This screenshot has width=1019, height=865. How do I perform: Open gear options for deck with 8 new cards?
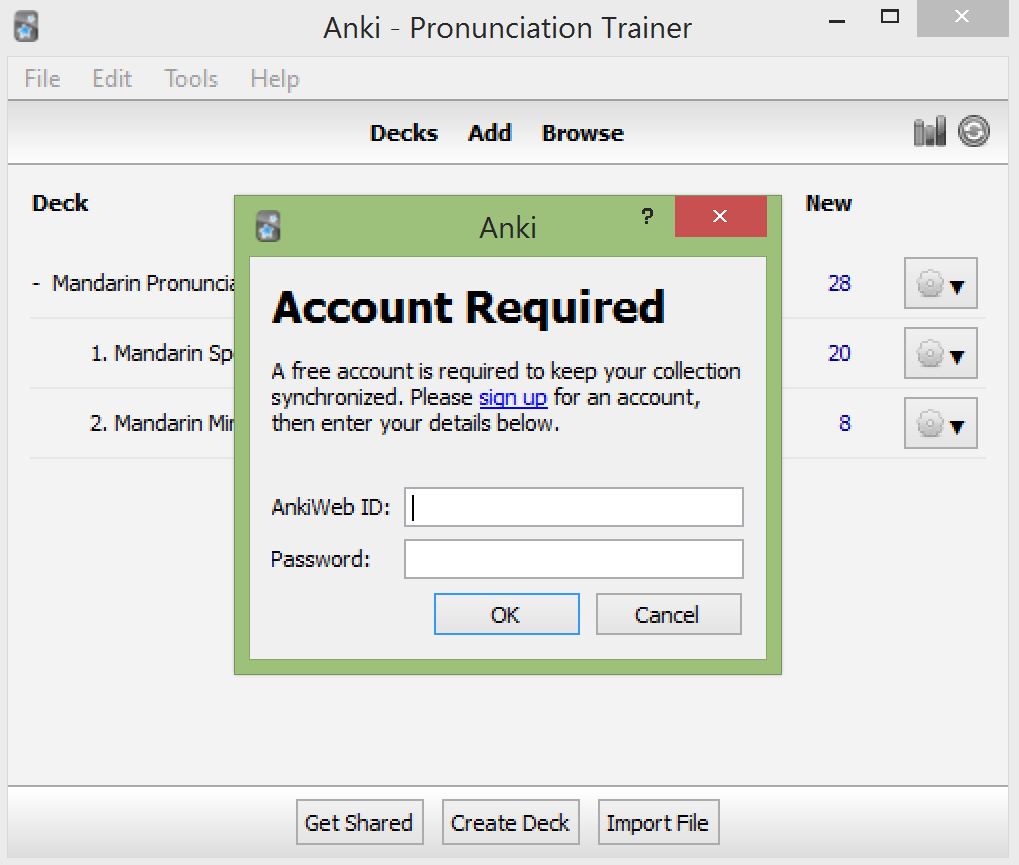[x=940, y=424]
